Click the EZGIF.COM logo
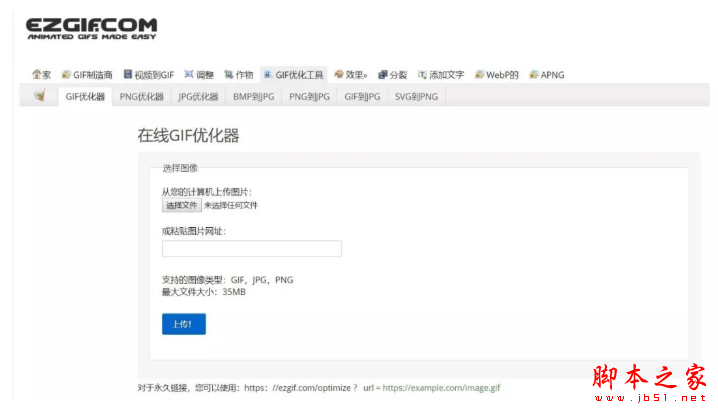718x409 pixels. click(x=92, y=29)
